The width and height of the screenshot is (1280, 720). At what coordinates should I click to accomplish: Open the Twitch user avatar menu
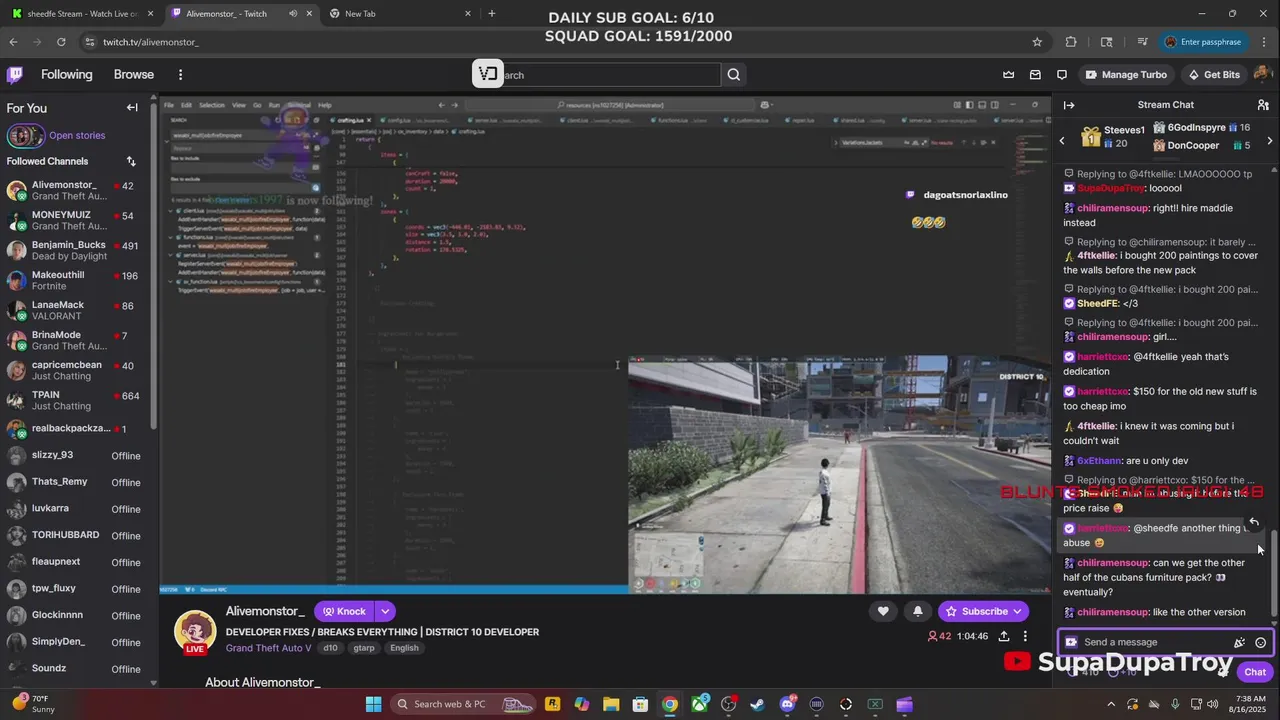(1262, 75)
